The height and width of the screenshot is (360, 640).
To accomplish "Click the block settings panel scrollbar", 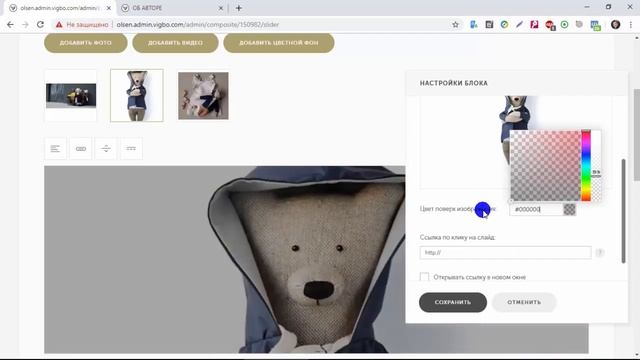I will click(x=623, y=211).
